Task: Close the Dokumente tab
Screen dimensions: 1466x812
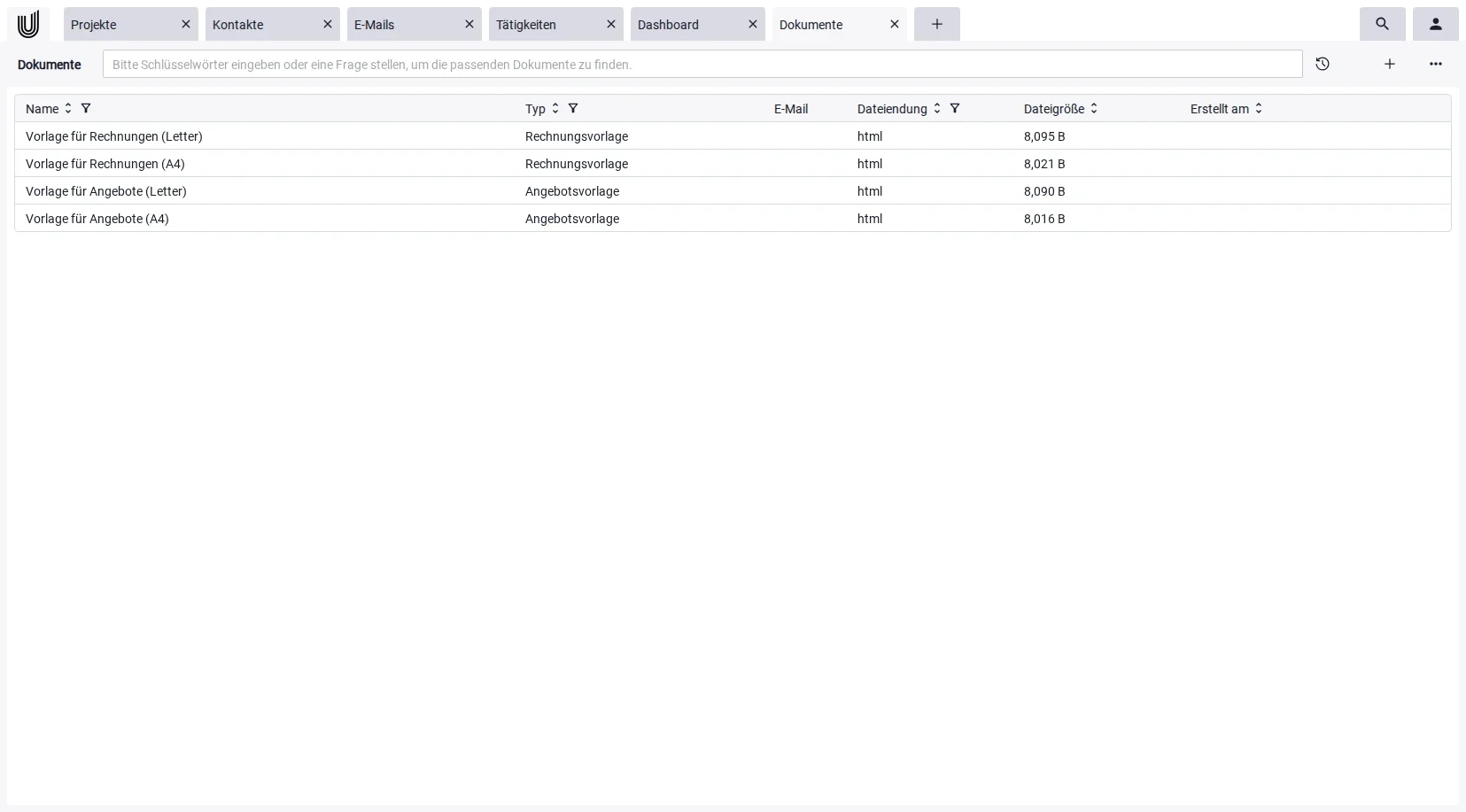Action: (x=895, y=24)
